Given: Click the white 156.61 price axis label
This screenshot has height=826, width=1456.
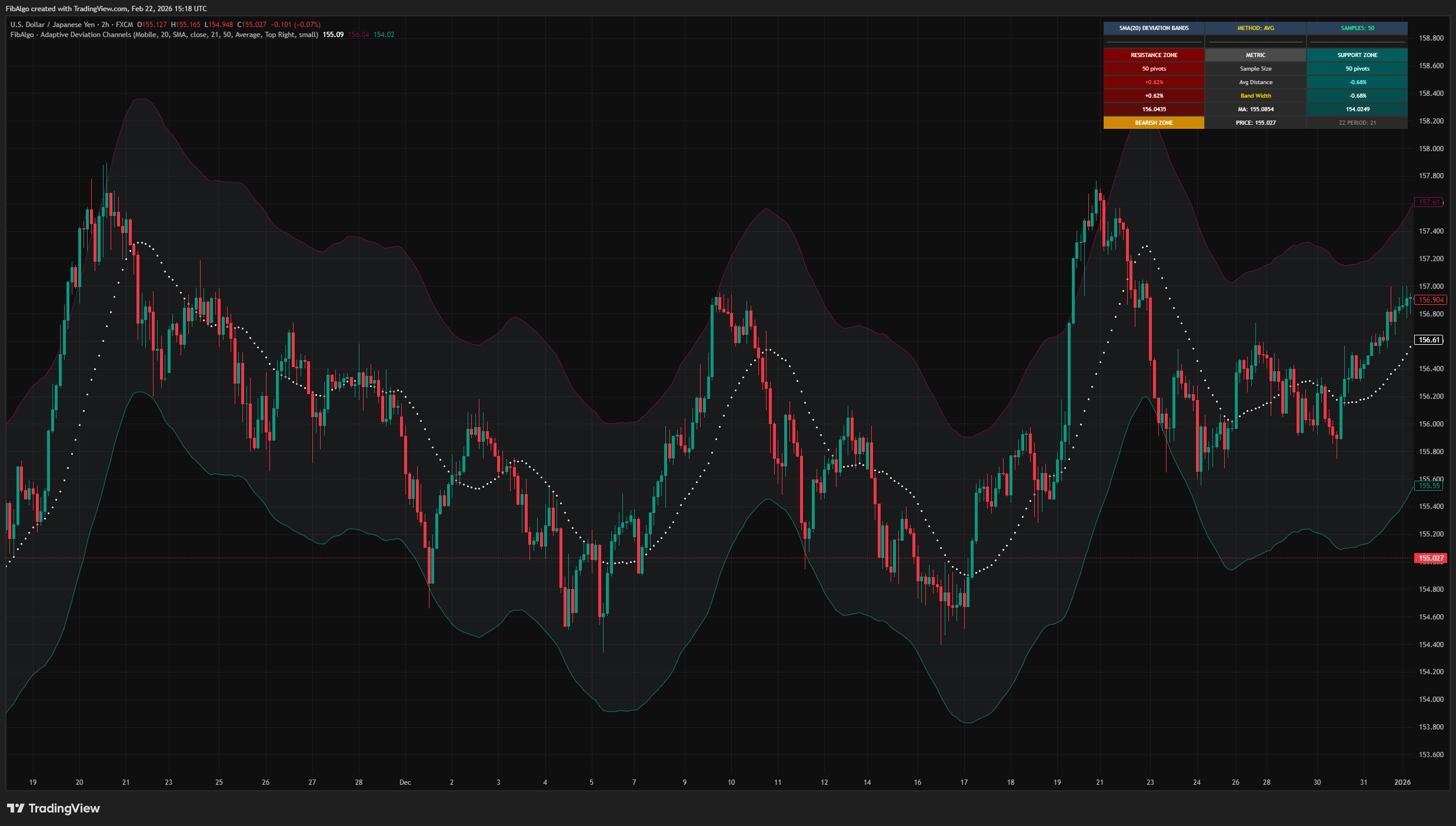Looking at the screenshot, I should pyautogui.click(x=1428, y=340).
